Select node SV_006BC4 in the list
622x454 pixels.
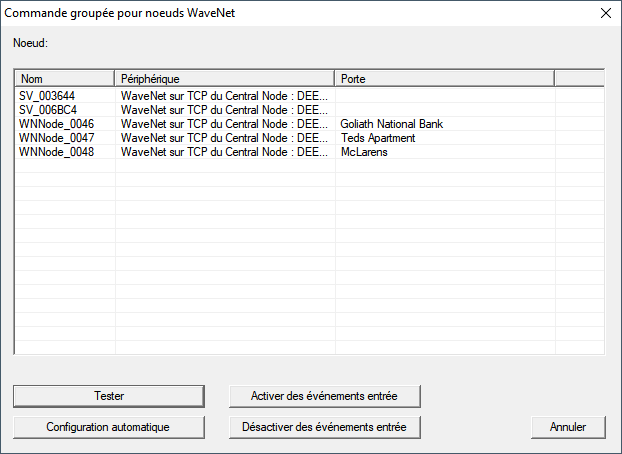tap(48, 110)
